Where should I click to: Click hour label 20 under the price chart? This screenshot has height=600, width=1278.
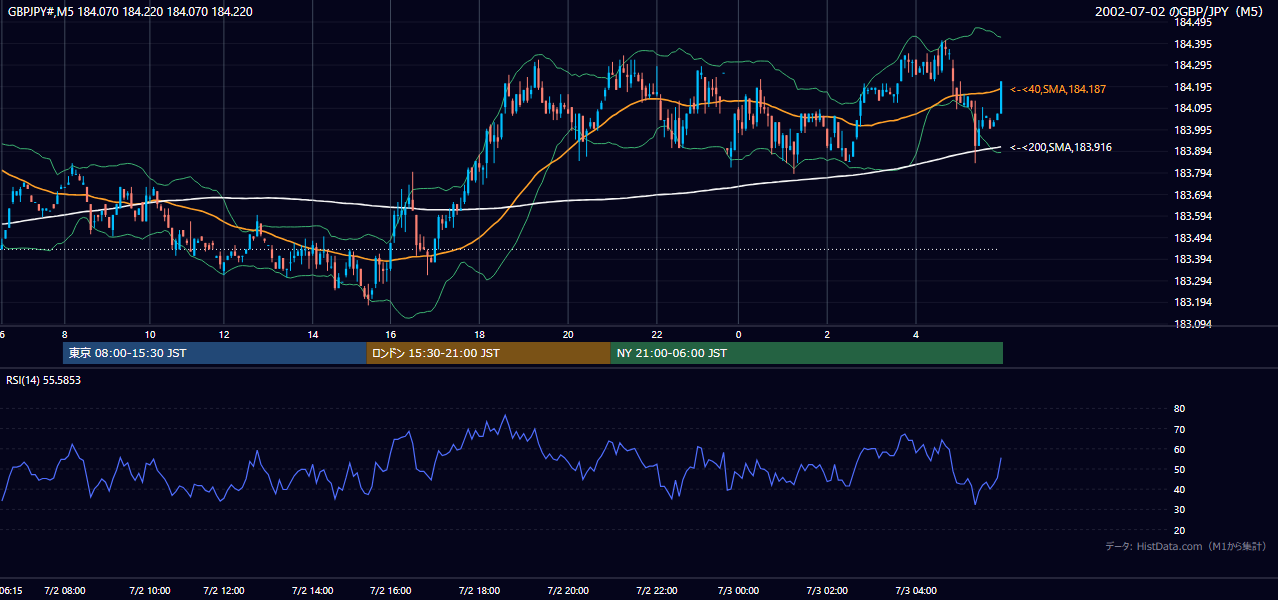click(568, 334)
